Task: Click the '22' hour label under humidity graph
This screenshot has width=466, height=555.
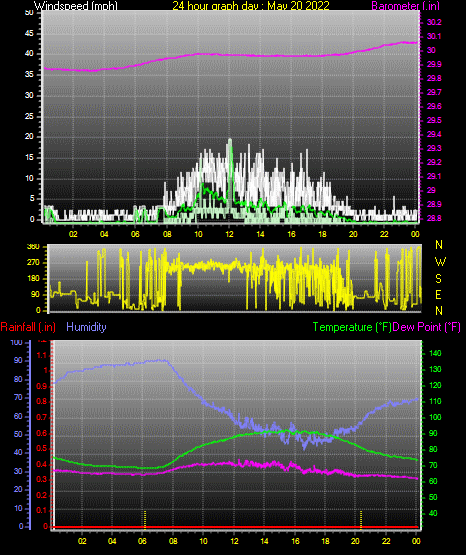Action: click(386, 541)
